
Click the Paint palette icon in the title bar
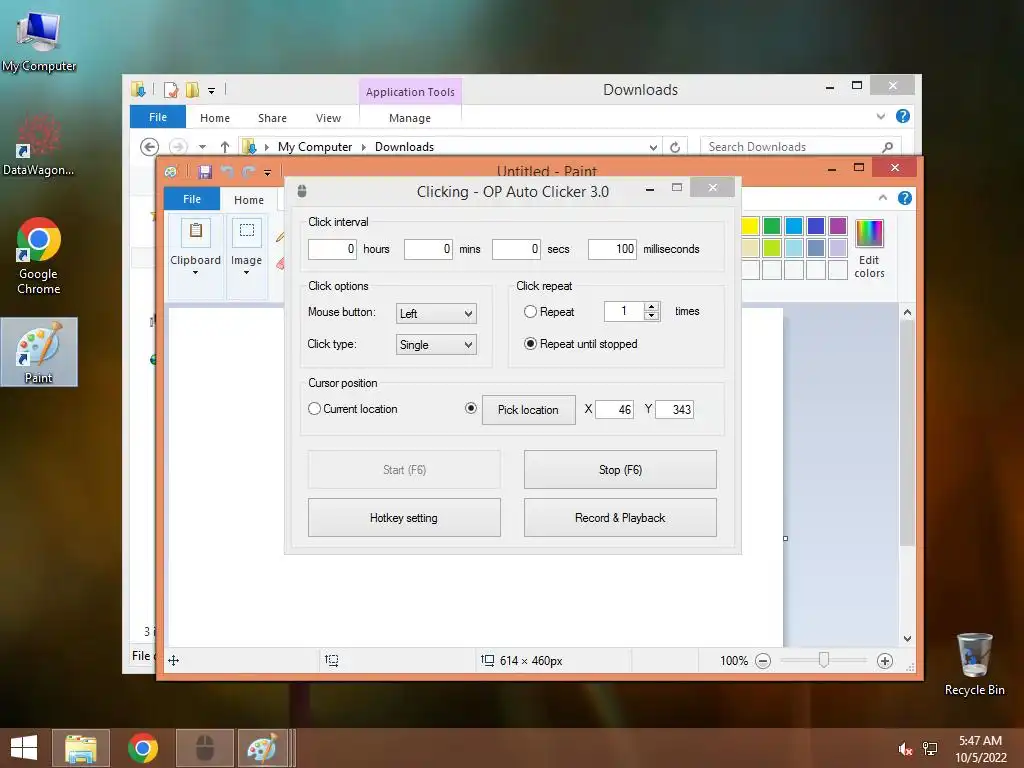(x=171, y=172)
